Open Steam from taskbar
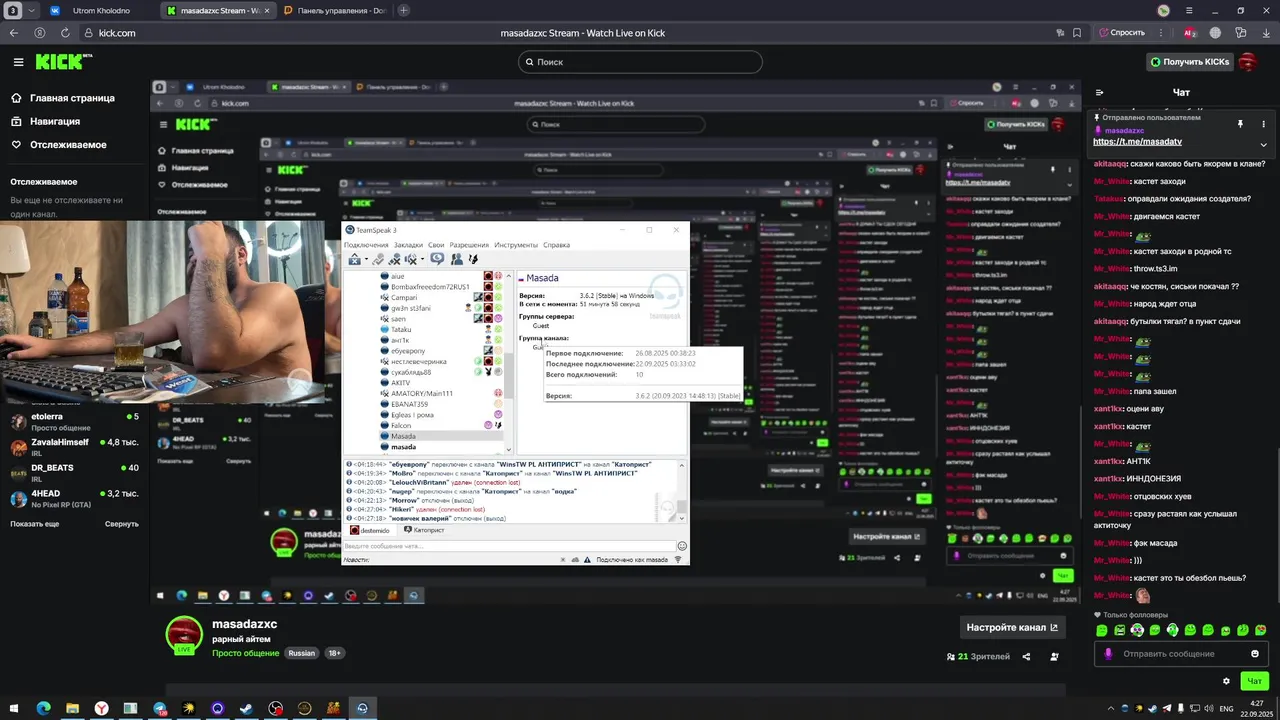This screenshot has width=1280, height=720. (246, 708)
